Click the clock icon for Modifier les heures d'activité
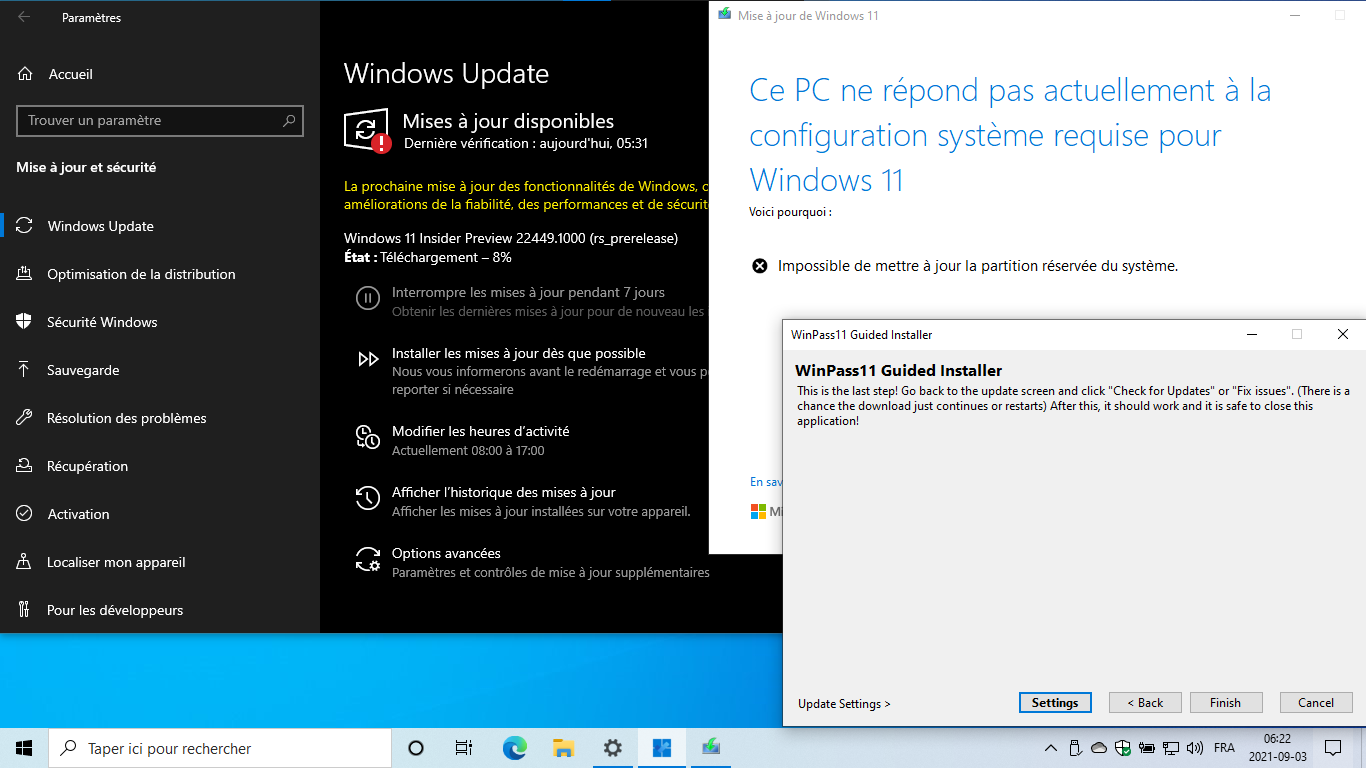 [368, 436]
